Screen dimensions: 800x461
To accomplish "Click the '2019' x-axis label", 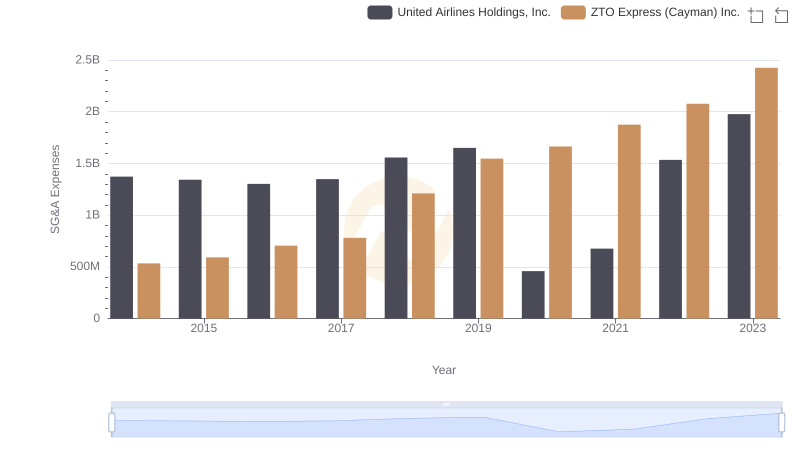I will tap(478, 328).
